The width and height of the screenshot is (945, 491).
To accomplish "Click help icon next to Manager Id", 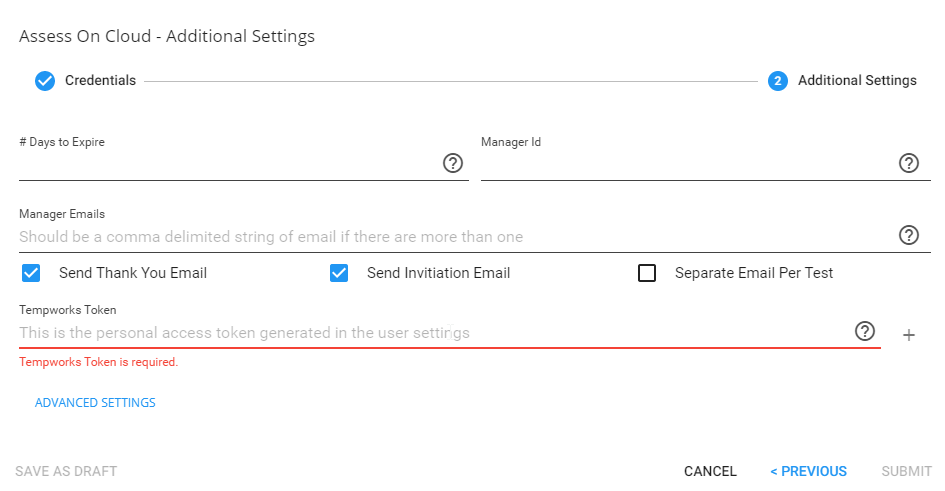I will [909, 163].
